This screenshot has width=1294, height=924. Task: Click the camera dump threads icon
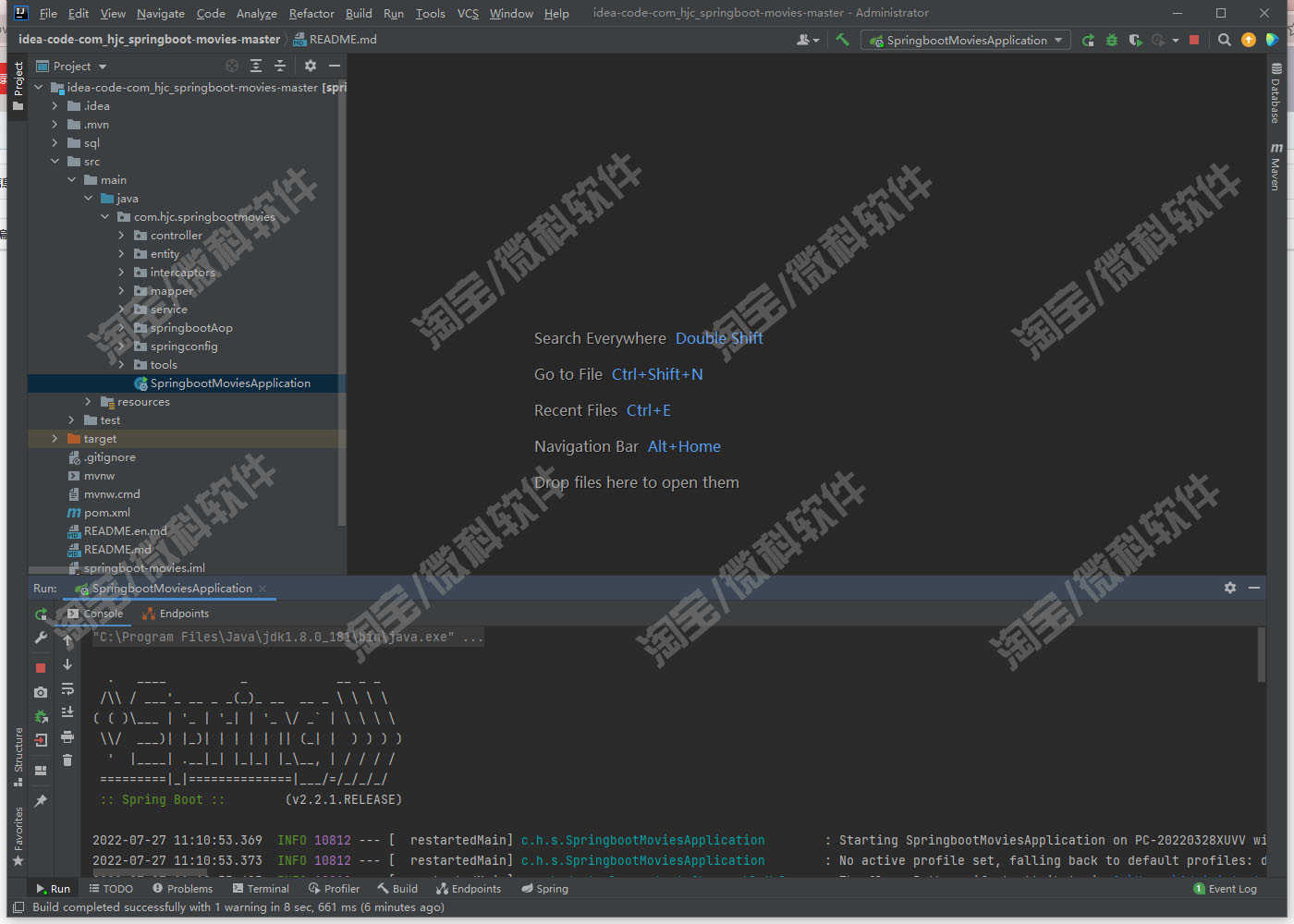click(41, 692)
